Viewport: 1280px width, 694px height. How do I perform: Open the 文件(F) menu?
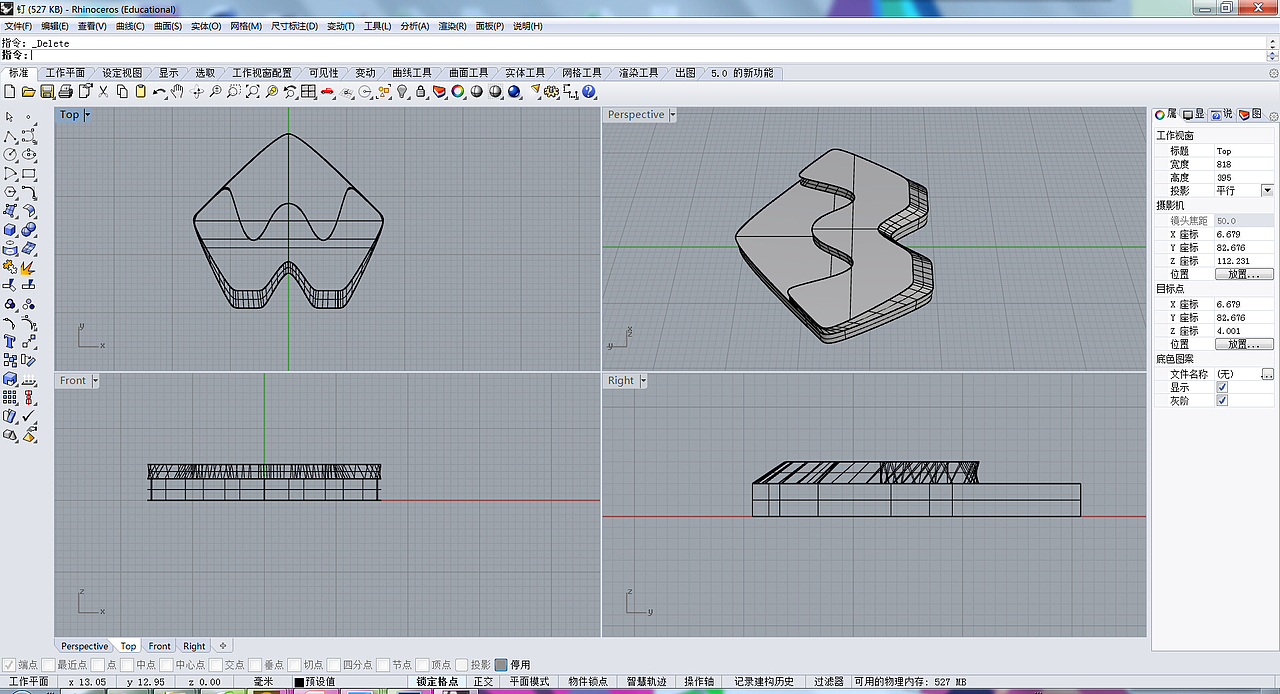tap(18, 26)
